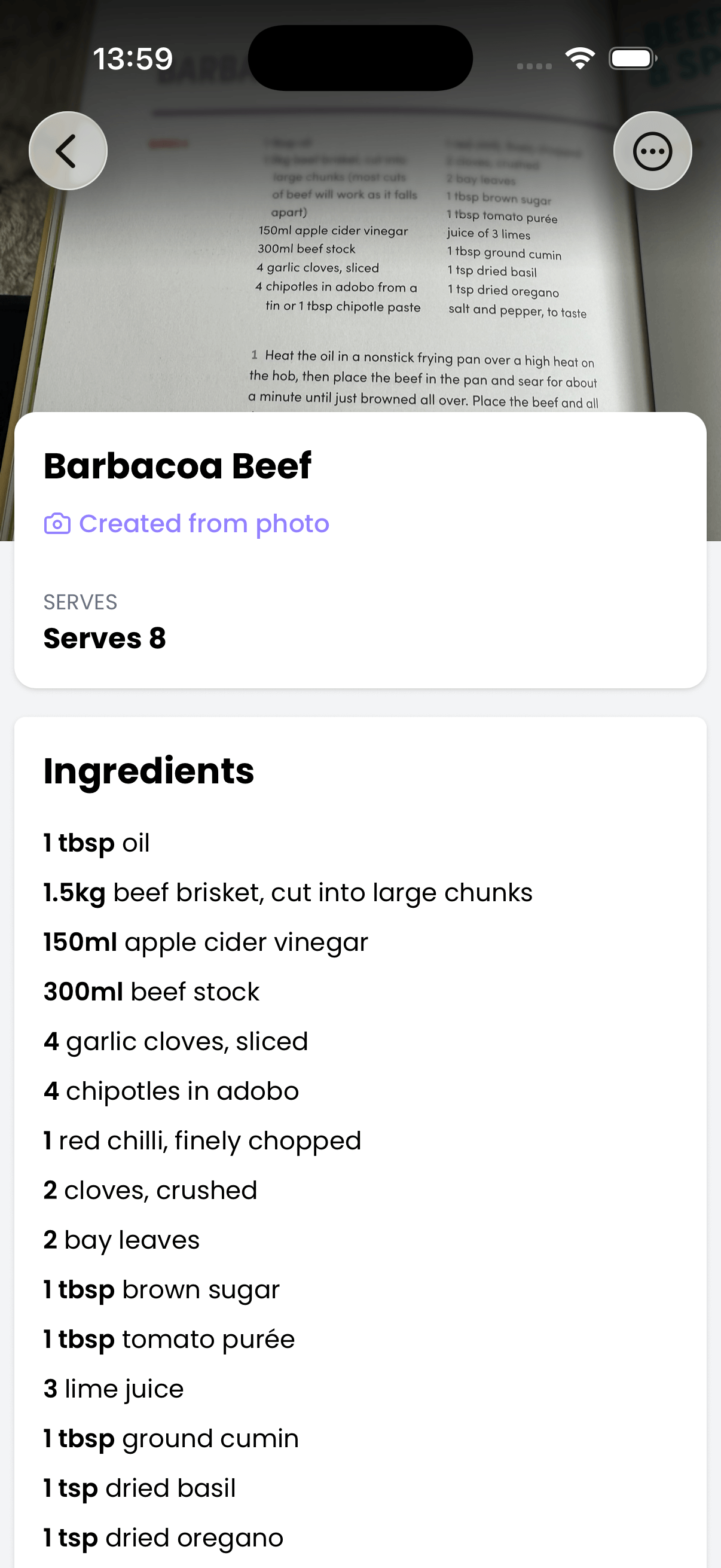Select the 1 tbsp oil ingredient

pos(96,843)
